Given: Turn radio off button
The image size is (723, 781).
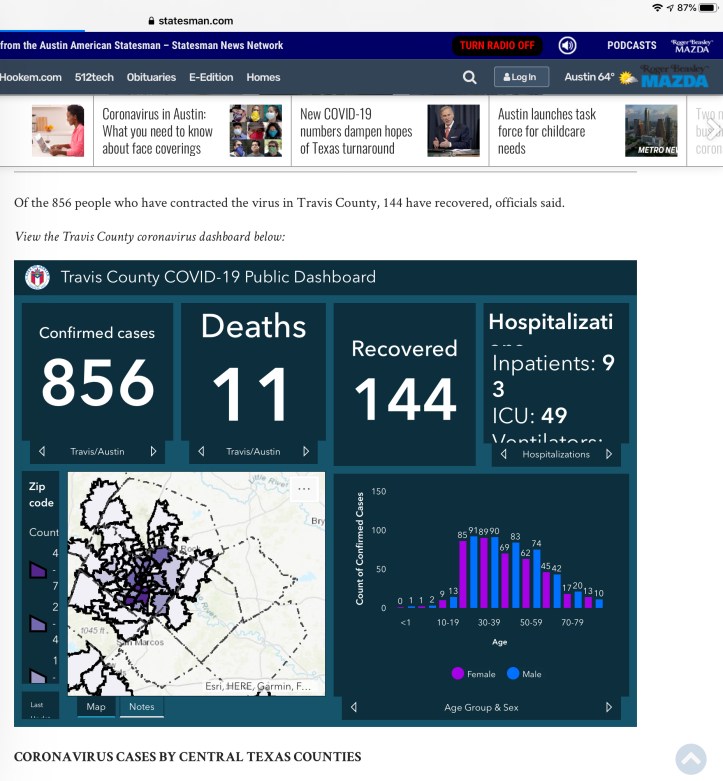Looking at the screenshot, I should coord(497,45).
